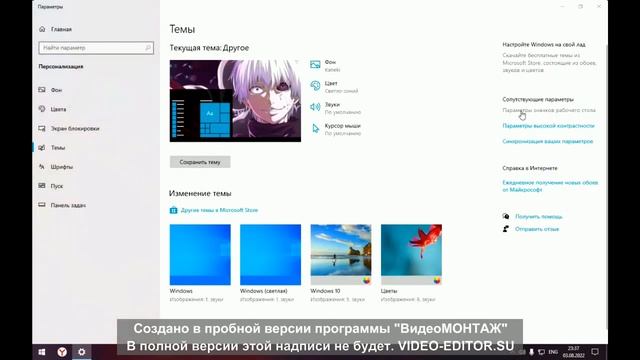640x360 pixels.
Task: Open the Звуки speaker icon
Action: point(315,107)
